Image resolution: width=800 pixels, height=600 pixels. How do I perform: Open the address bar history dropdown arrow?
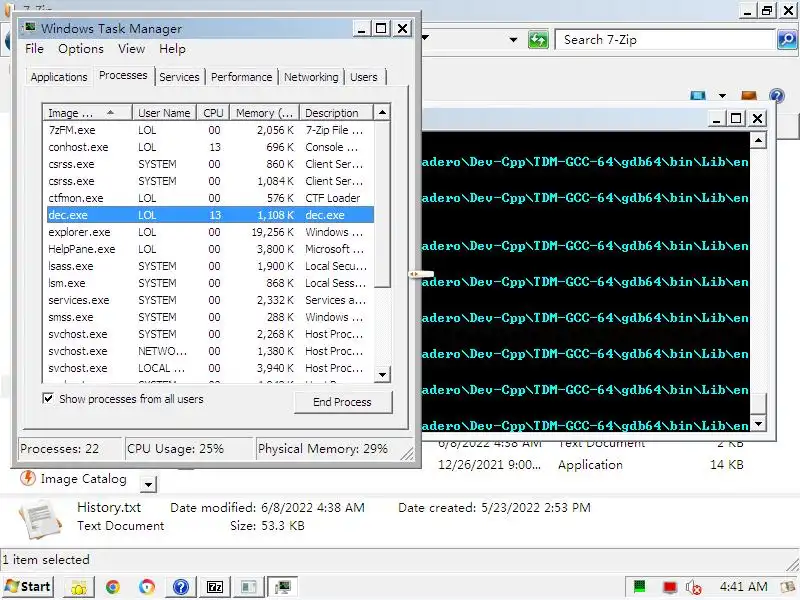pos(513,39)
